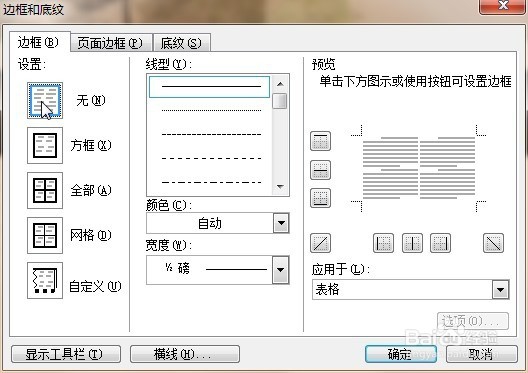Click the 显示工具栏(T) button
The height and width of the screenshot is (373, 528).
tap(66, 354)
